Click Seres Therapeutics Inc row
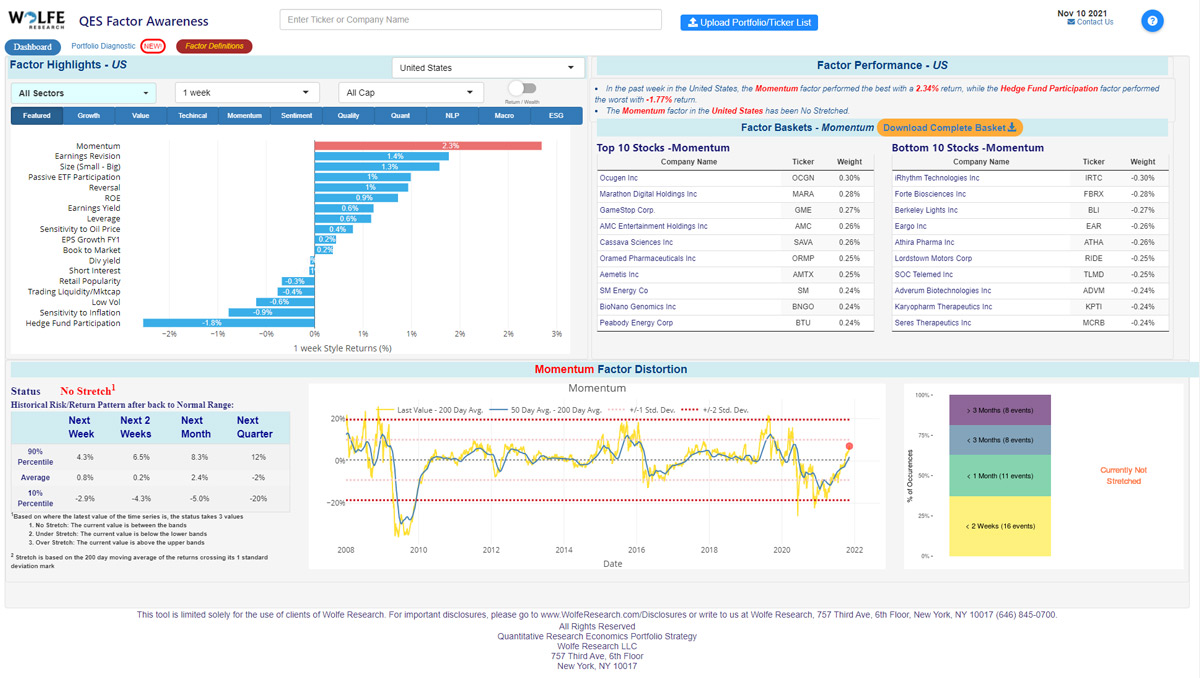 tap(1030, 323)
